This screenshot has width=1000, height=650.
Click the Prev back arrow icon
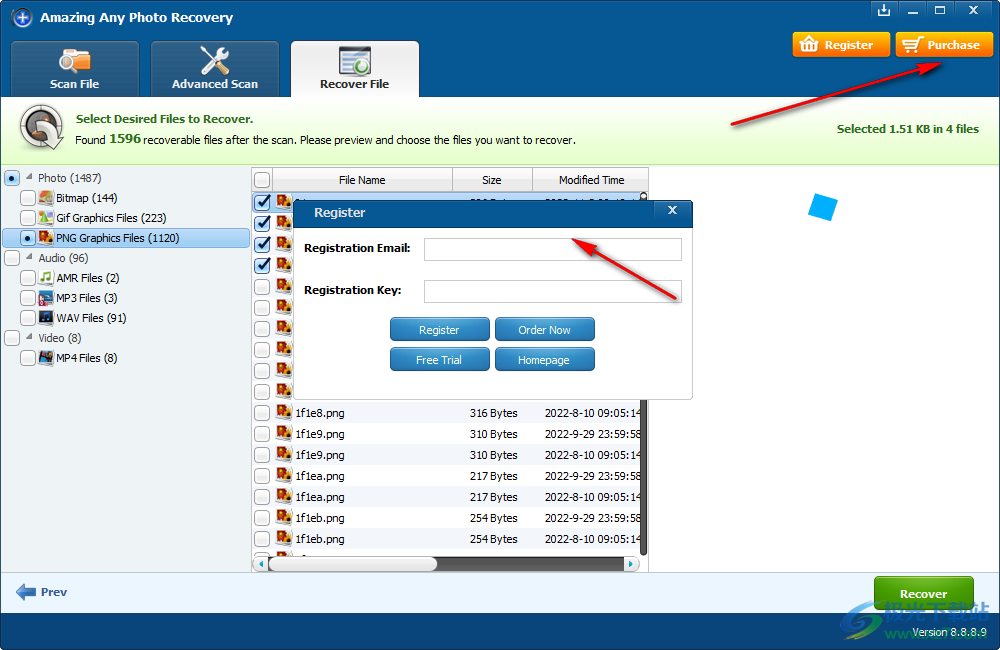coord(26,592)
